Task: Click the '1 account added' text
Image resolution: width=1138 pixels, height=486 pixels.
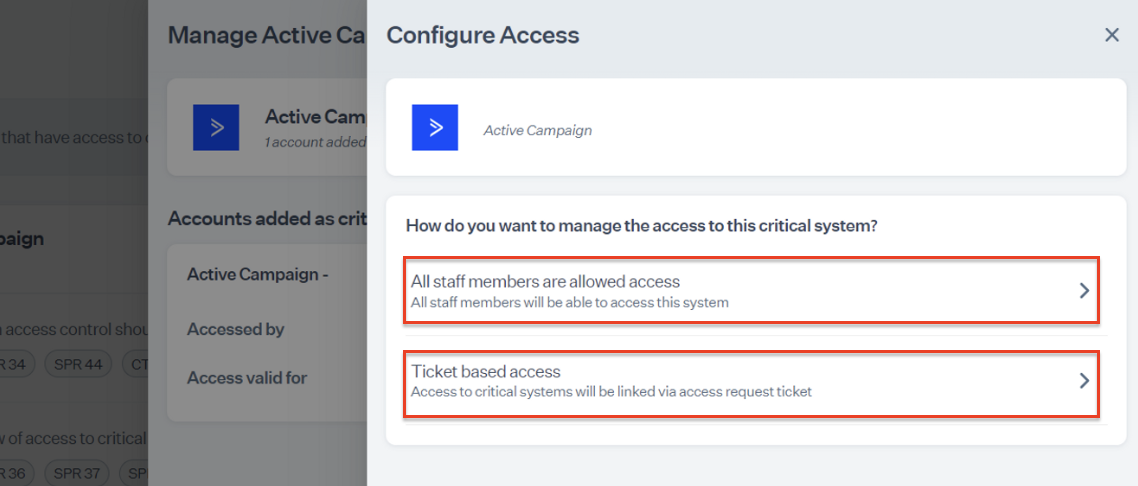Action: coord(315,142)
